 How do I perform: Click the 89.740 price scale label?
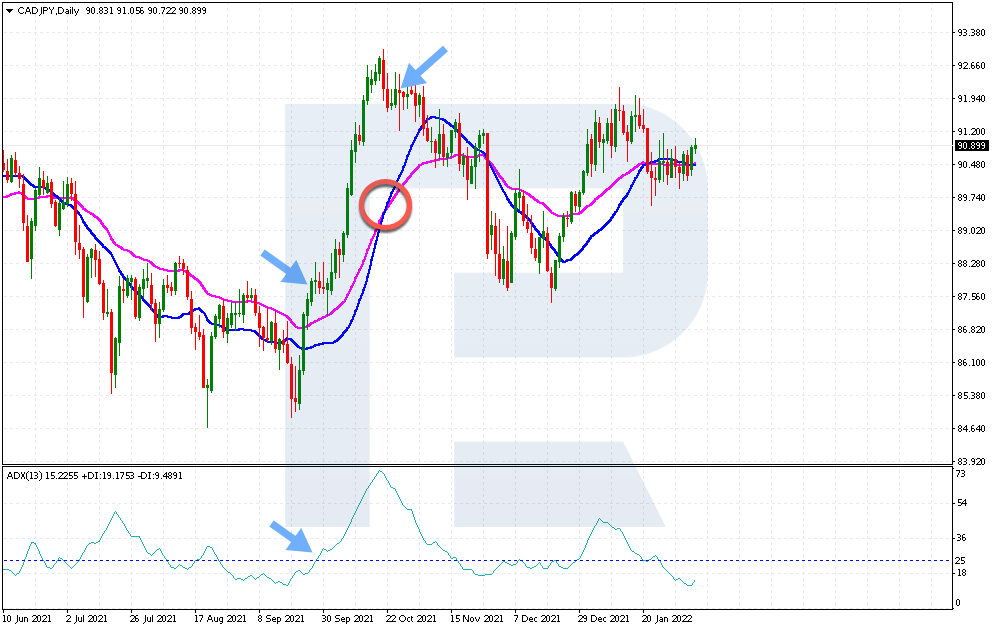coord(971,197)
